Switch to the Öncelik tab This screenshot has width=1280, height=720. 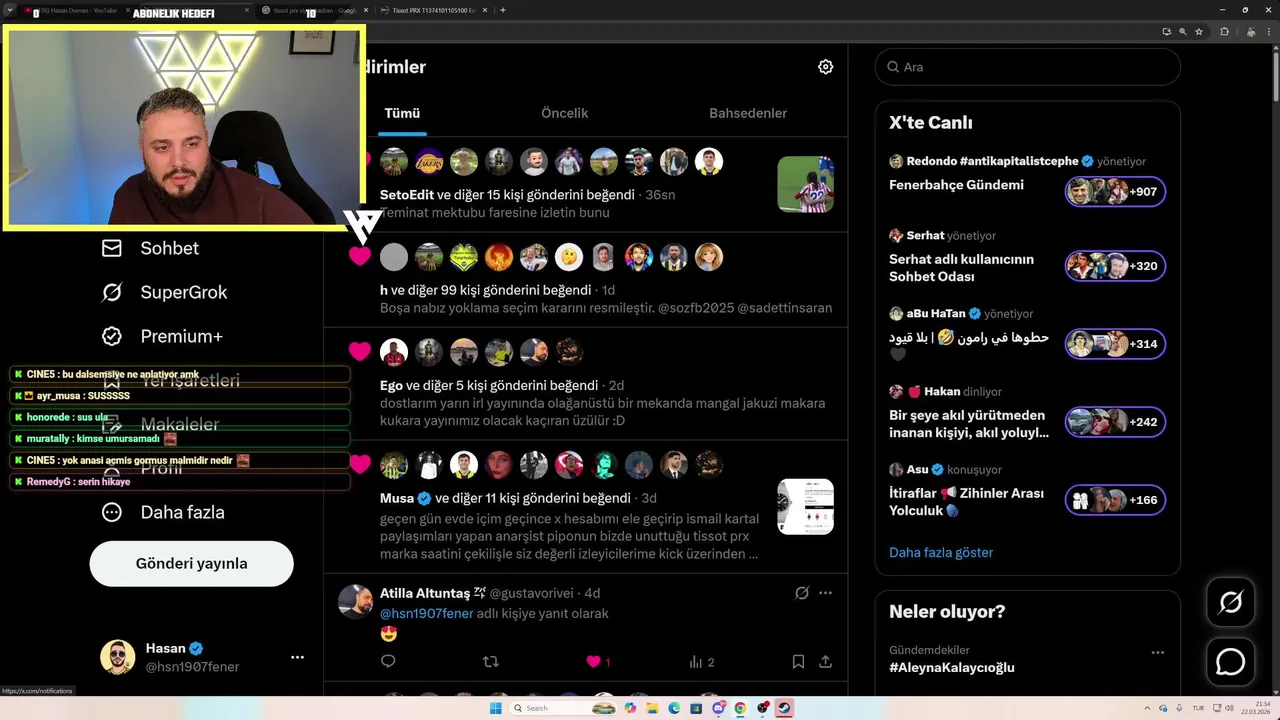[564, 113]
